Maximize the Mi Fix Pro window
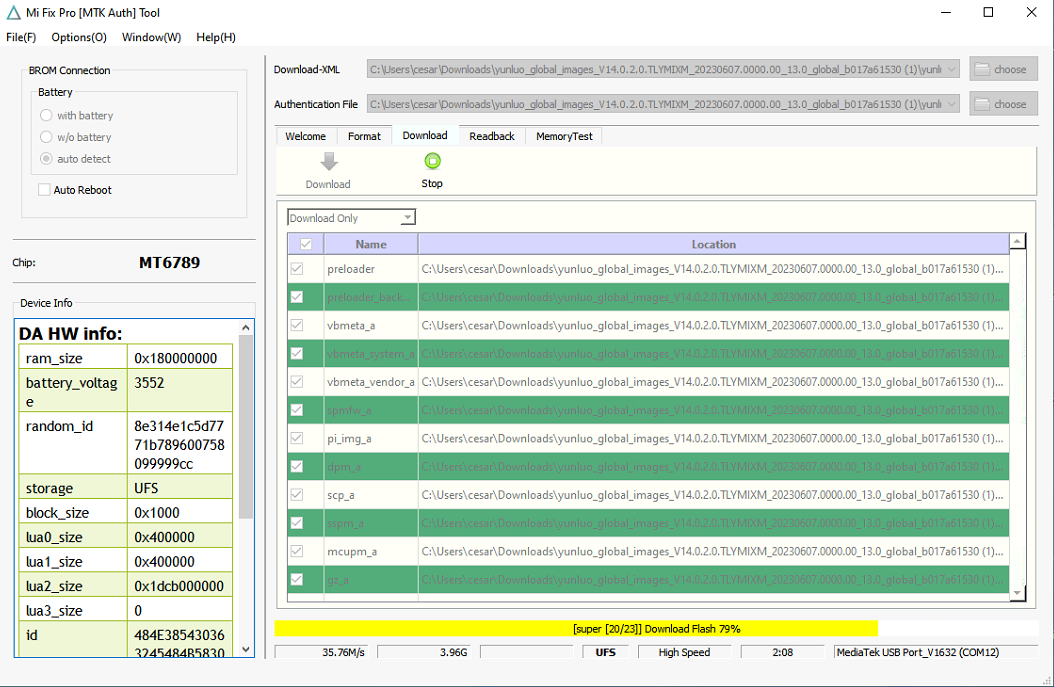Image resolution: width=1054 pixels, height=687 pixels. 988,12
